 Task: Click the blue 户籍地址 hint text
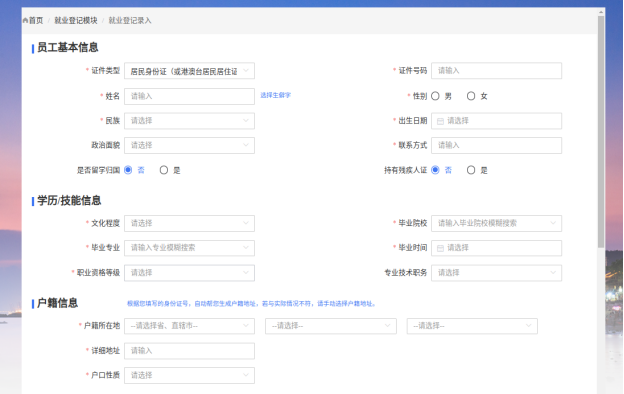click(x=251, y=304)
